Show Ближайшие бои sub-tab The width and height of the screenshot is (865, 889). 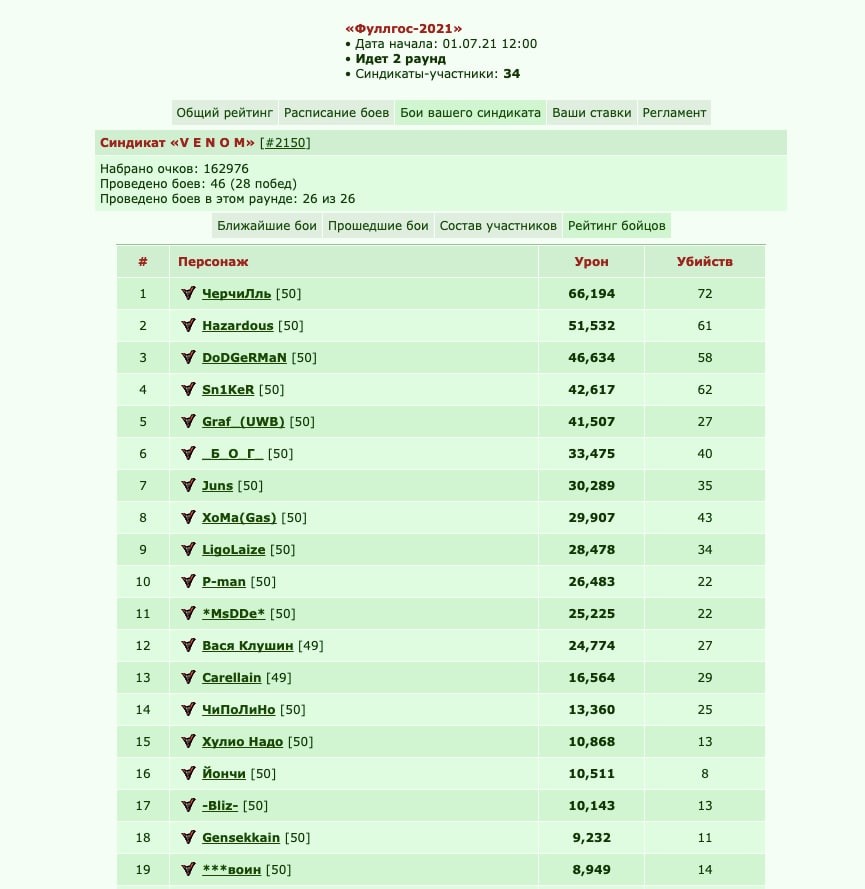pos(266,226)
